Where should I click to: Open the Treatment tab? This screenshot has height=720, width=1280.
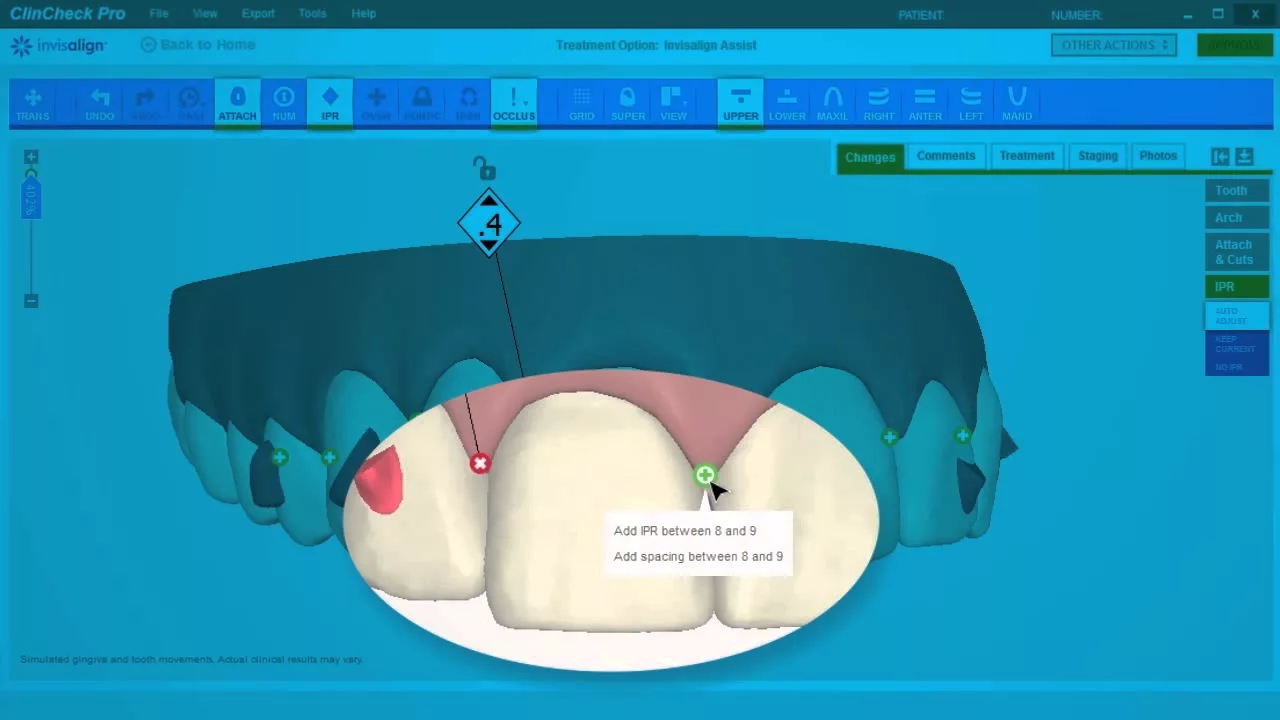1027,156
